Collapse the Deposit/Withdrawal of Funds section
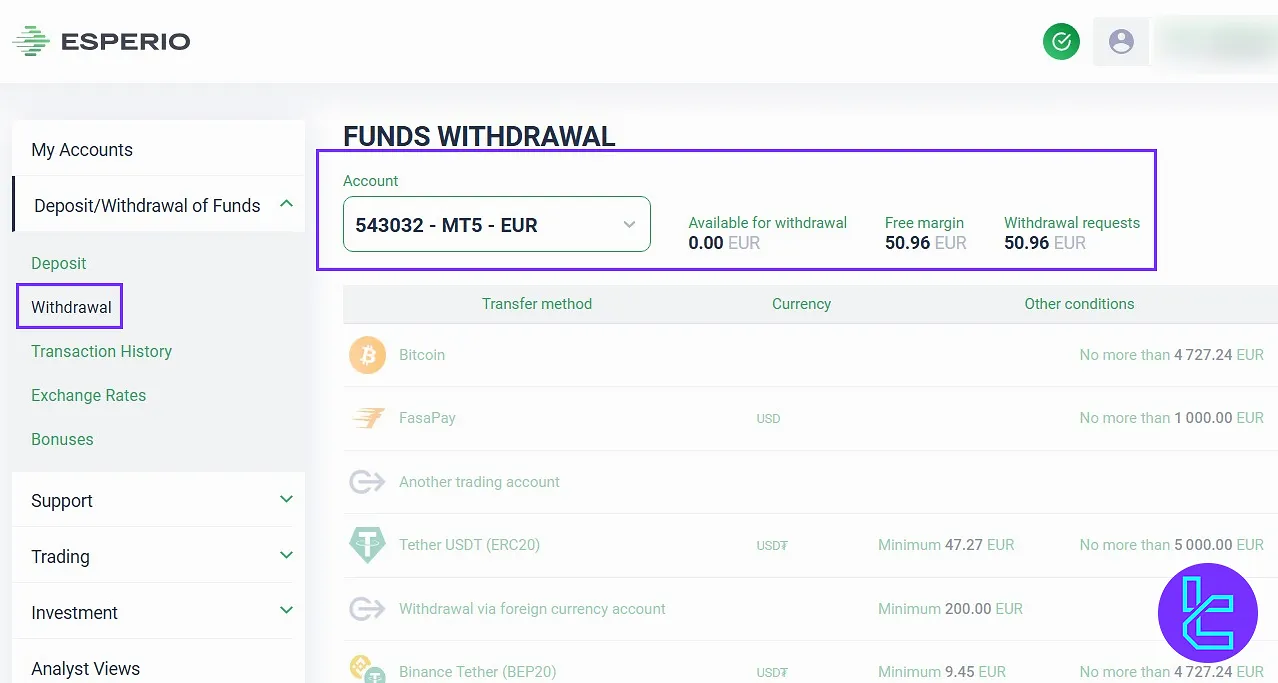The width and height of the screenshot is (1278, 683). [287, 204]
